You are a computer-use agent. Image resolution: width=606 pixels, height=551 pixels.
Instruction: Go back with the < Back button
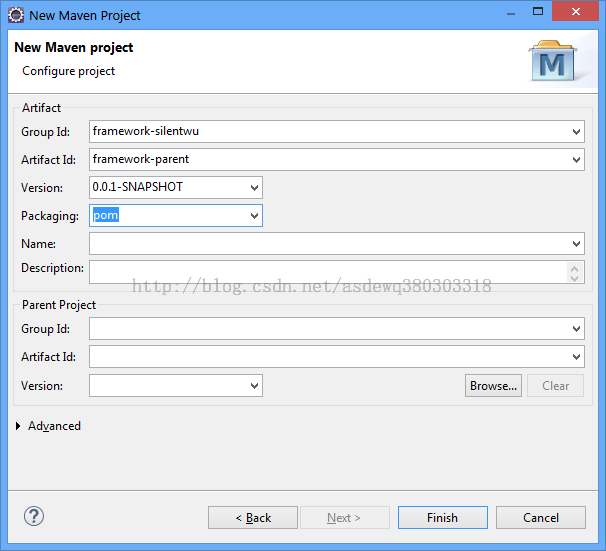click(253, 518)
